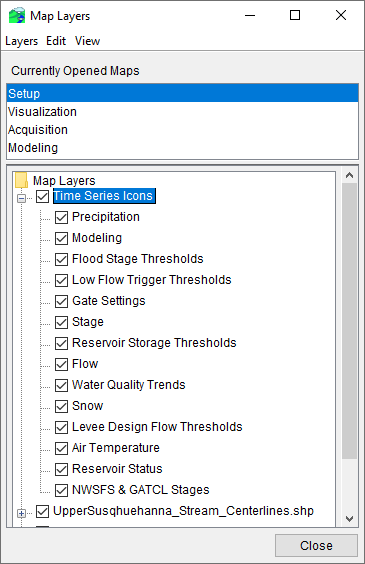Click the yellow Map Layers folder icon
Image resolution: width=365 pixels, height=564 pixels.
coord(21,180)
